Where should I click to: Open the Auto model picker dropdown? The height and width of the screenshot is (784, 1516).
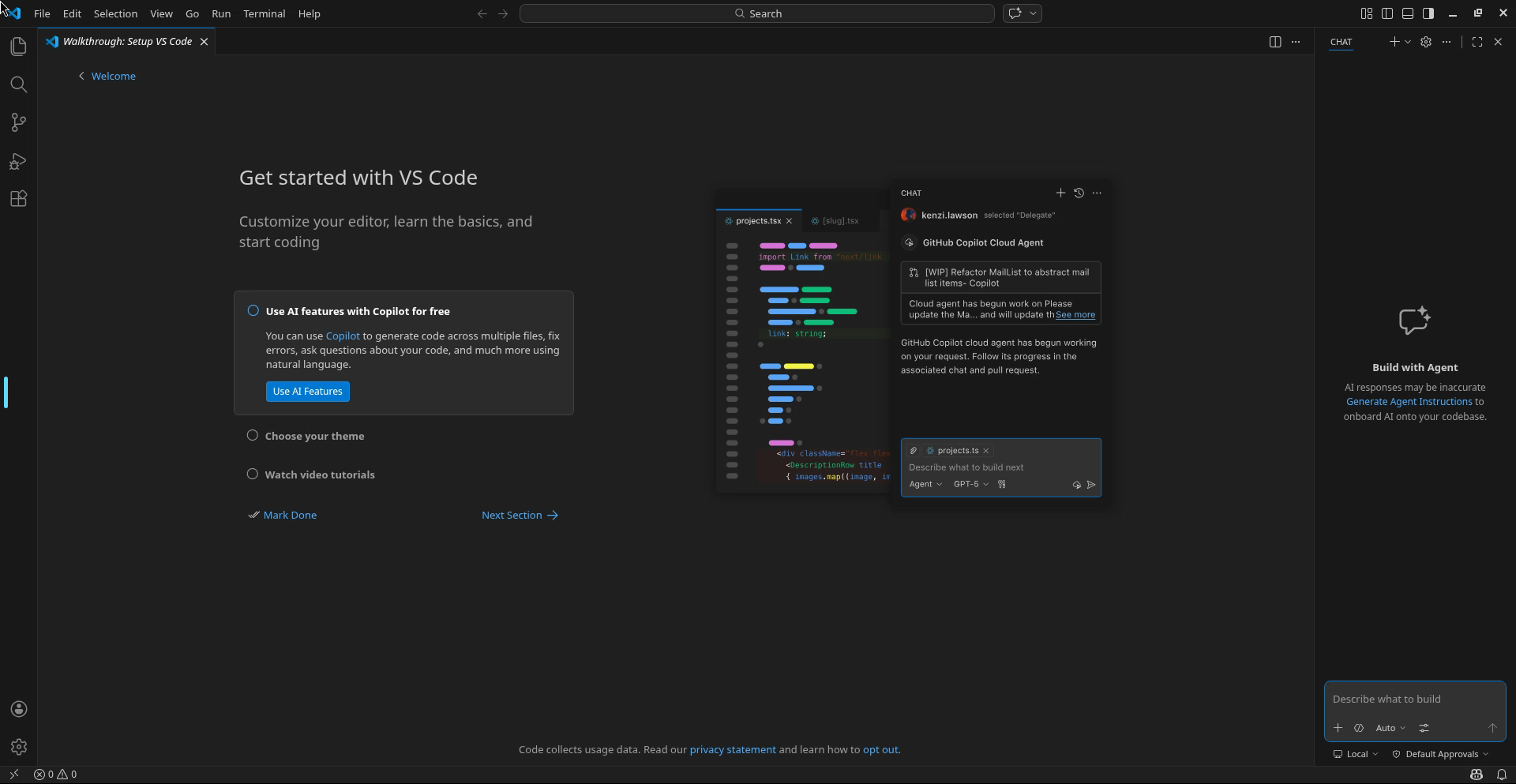point(1390,728)
